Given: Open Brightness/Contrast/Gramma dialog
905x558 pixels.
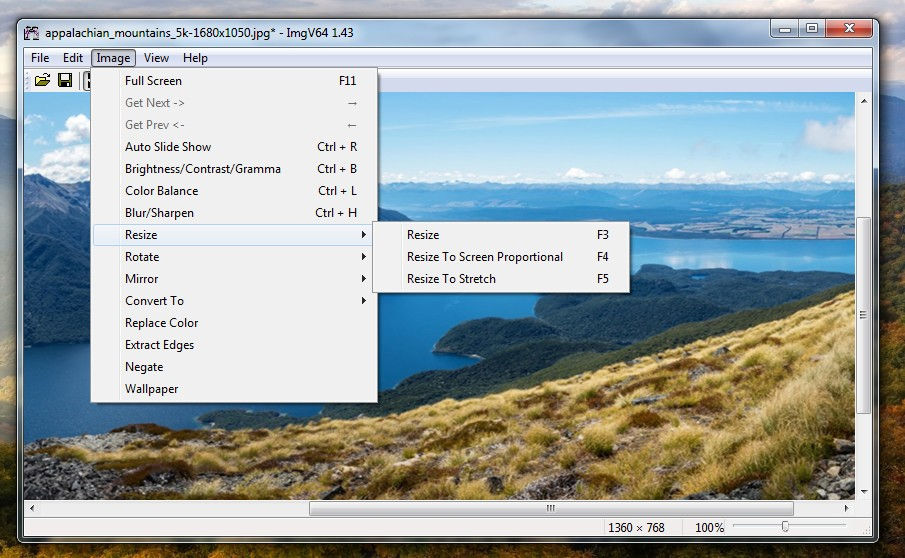Looking at the screenshot, I should coord(234,168).
